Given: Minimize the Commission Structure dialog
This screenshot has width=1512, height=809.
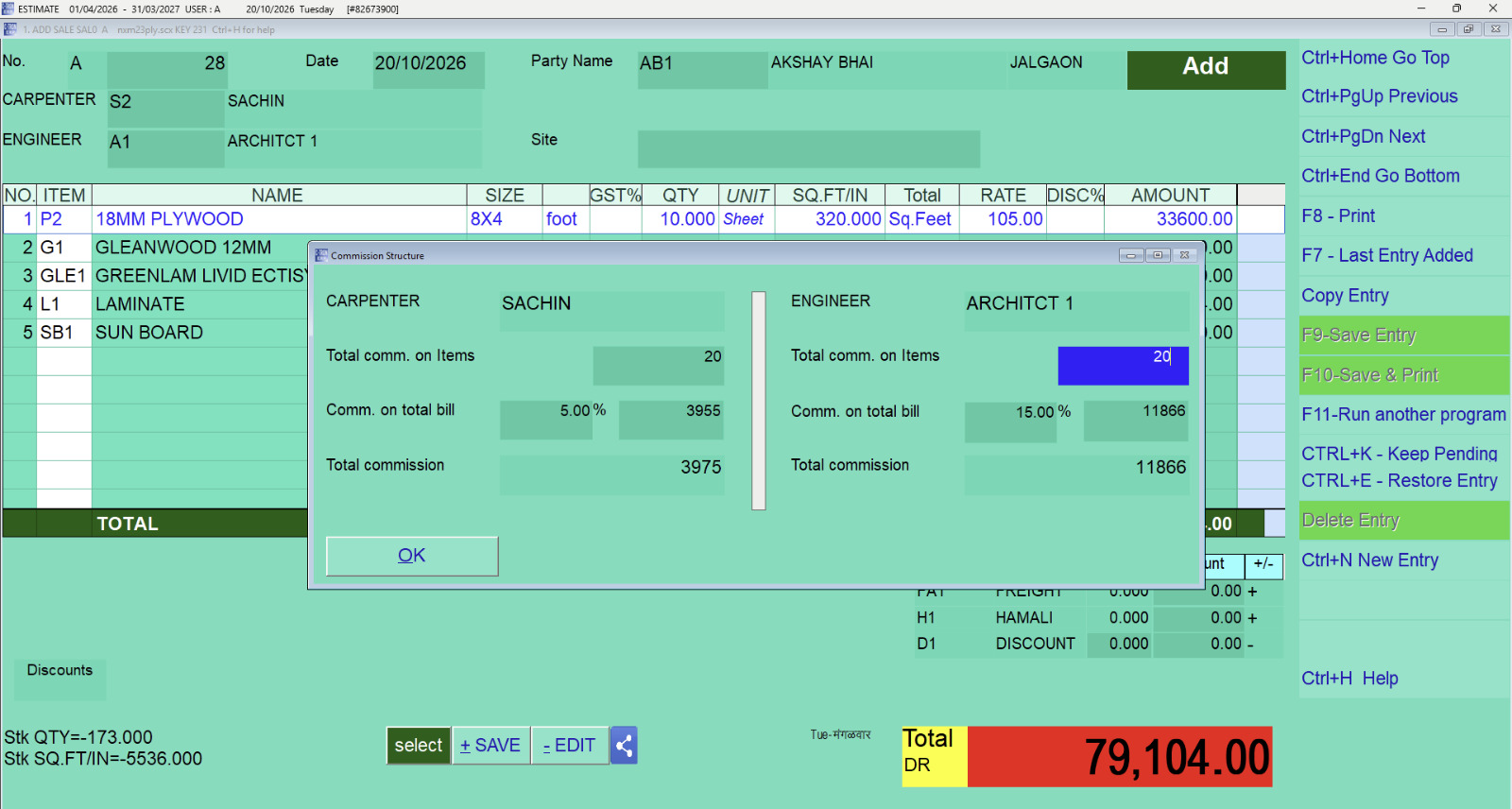Looking at the screenshot, I should (x=1131, y=255).
